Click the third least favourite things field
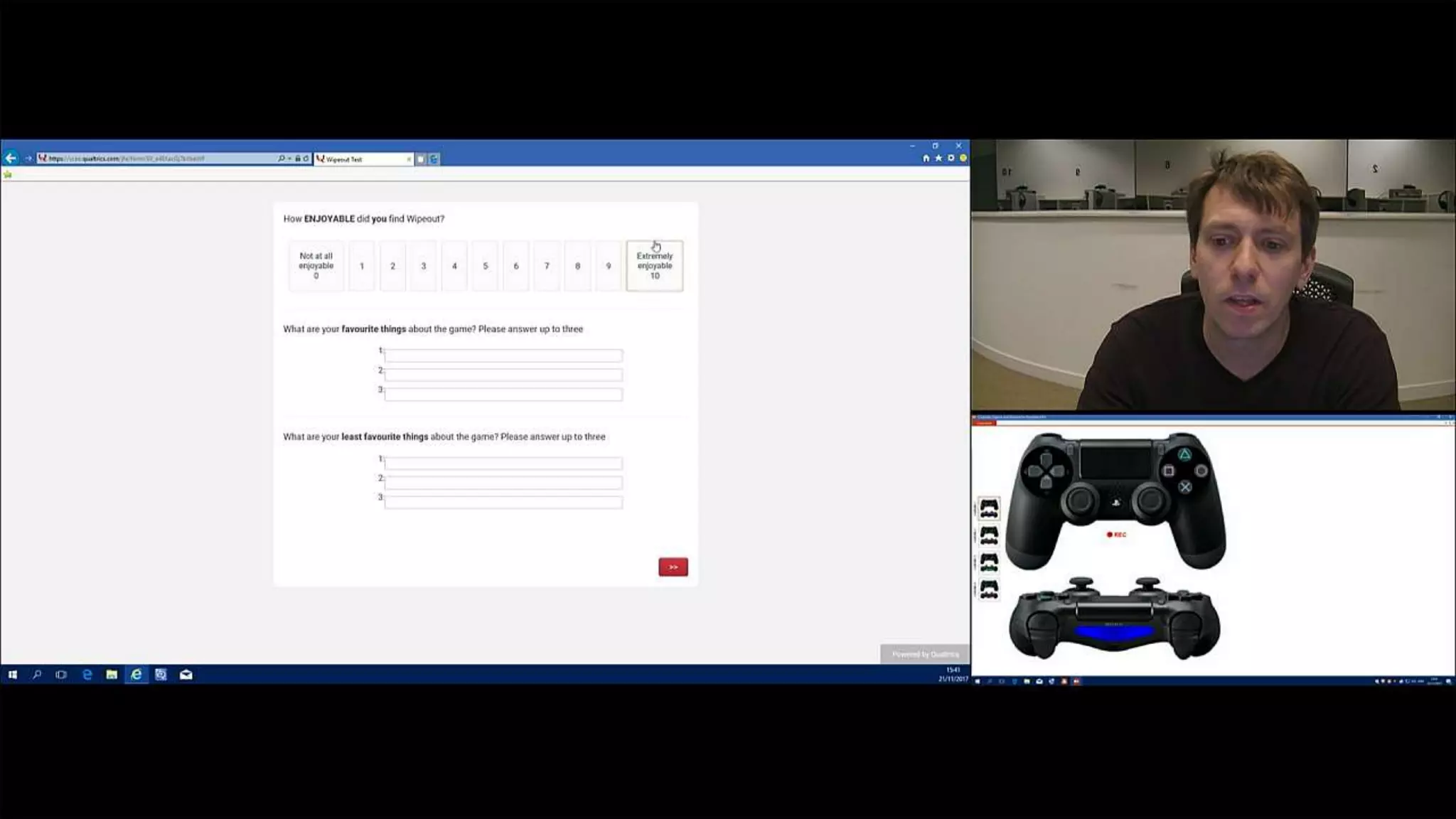 click(x=503, y=502)
